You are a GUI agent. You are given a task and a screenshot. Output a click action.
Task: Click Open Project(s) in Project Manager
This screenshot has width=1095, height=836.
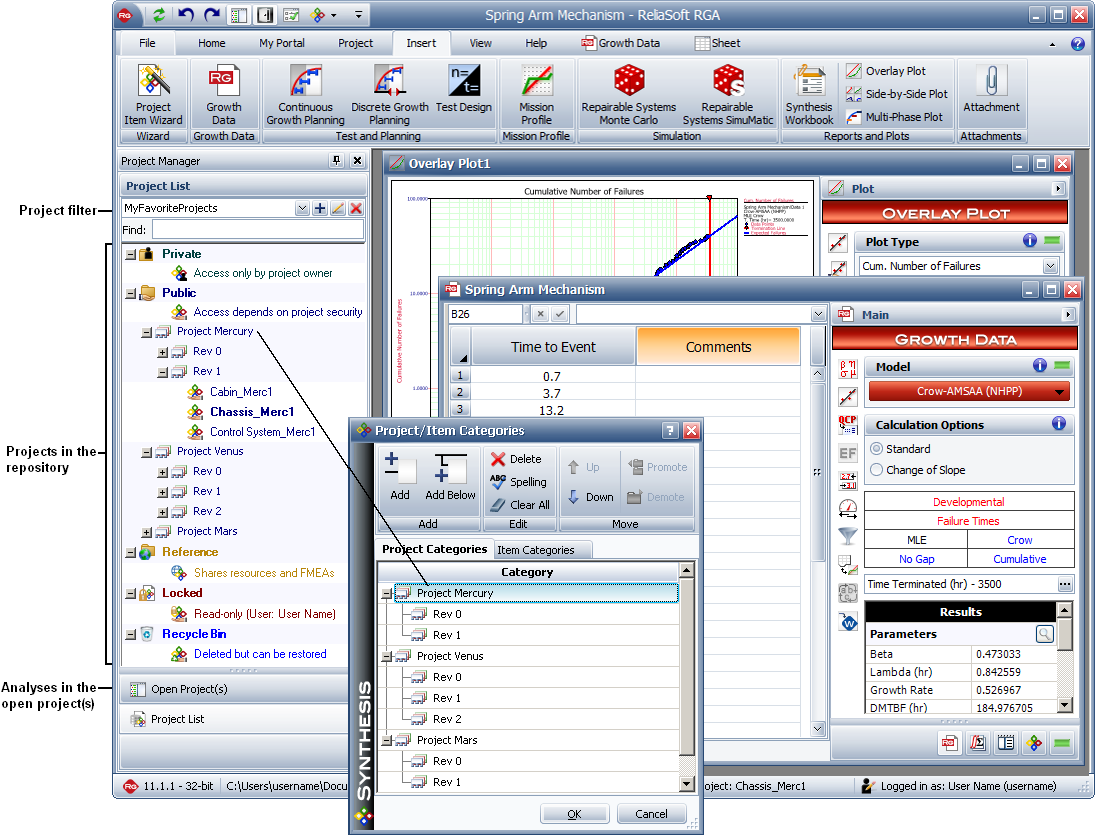[235, 689]
